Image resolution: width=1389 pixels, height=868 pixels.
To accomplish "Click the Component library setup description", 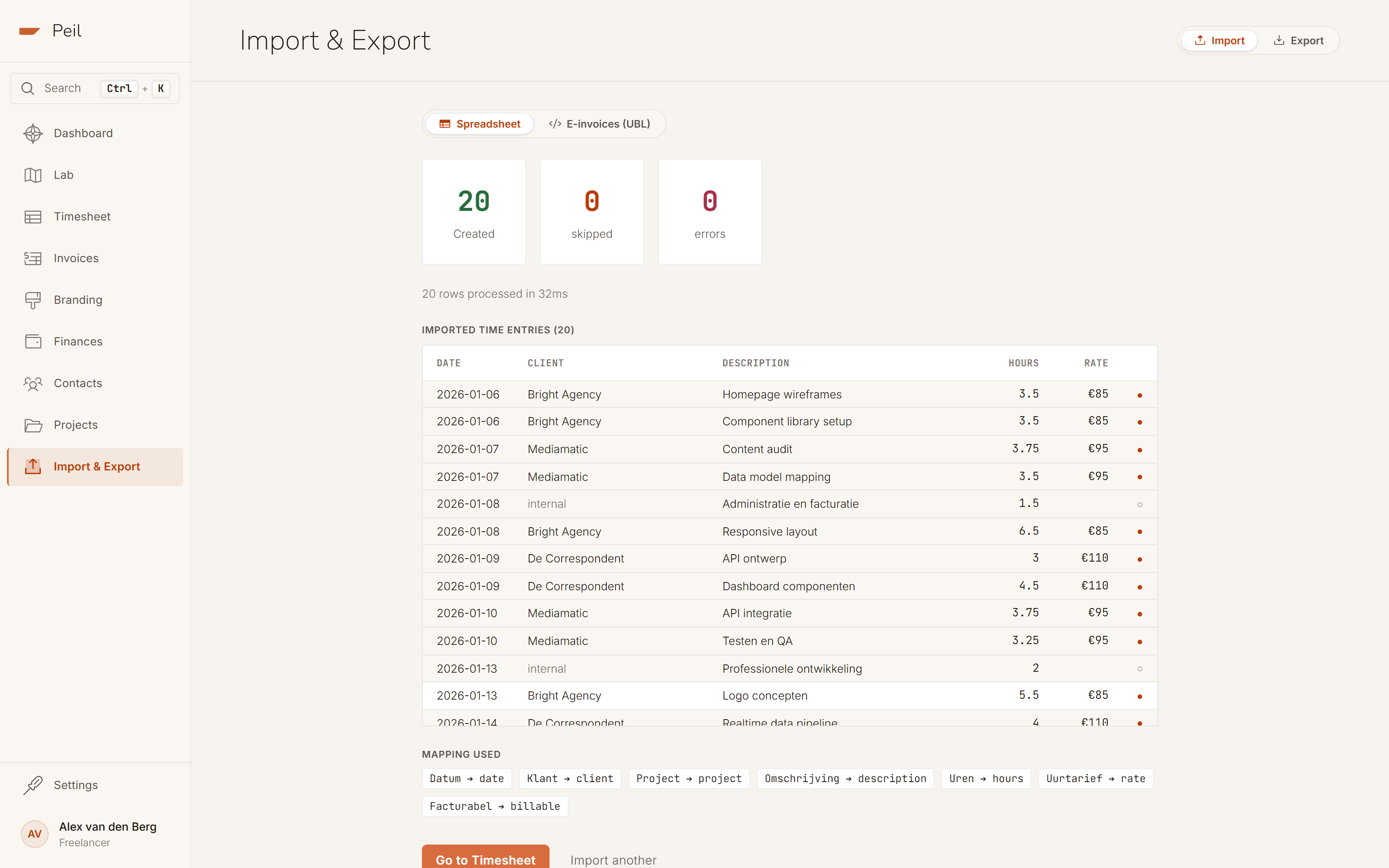I will click(x=787, y=421).
